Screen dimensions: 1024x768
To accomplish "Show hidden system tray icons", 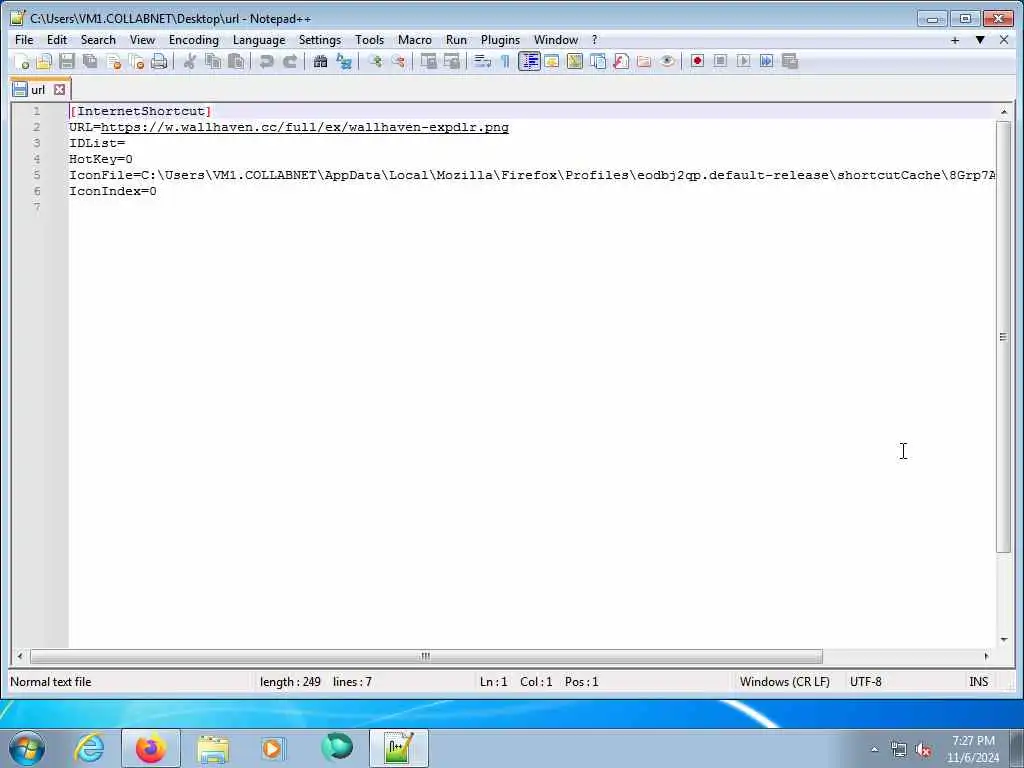I will pyautogui.click(x=874, y=749).
